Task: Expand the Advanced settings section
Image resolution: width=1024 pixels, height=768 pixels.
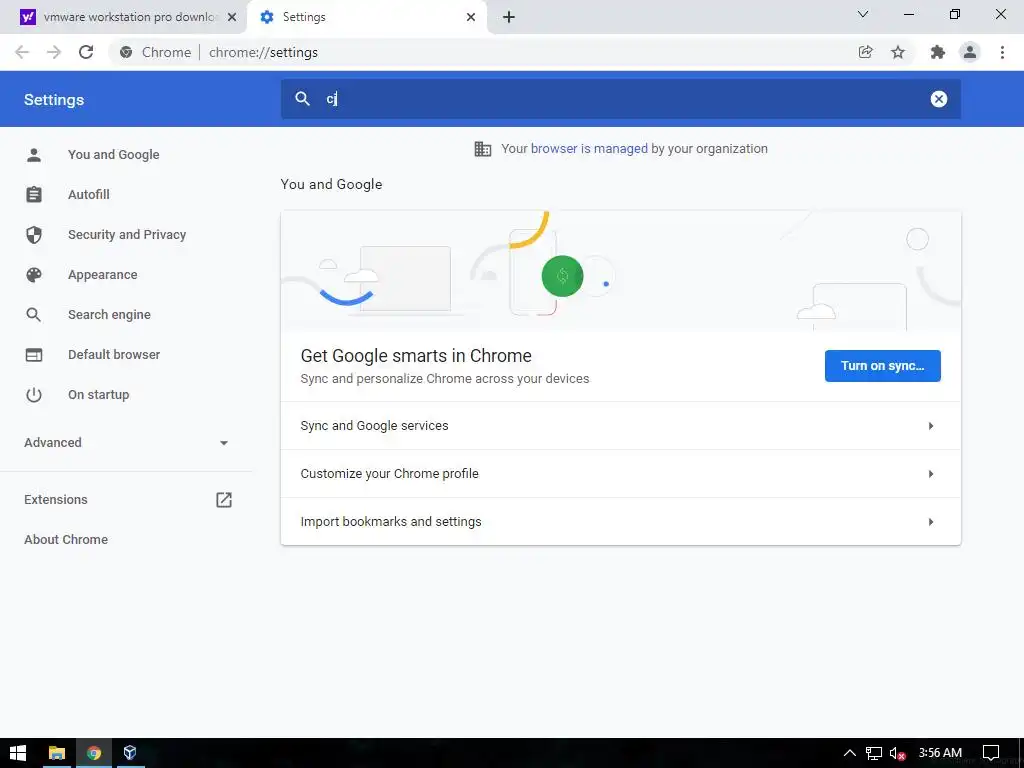Action: click(x=126, y=443)
